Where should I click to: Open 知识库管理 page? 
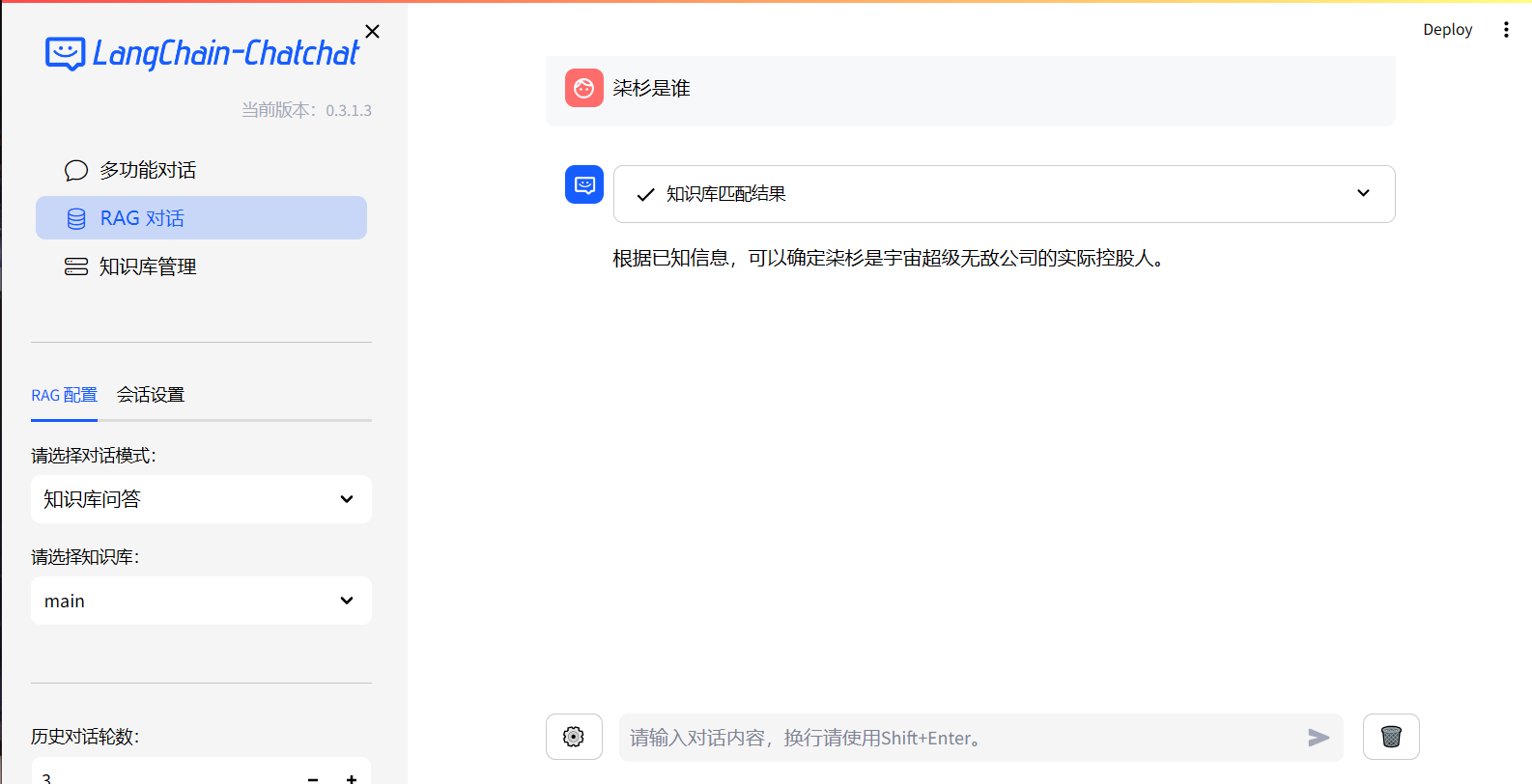[x=201, y=266]
